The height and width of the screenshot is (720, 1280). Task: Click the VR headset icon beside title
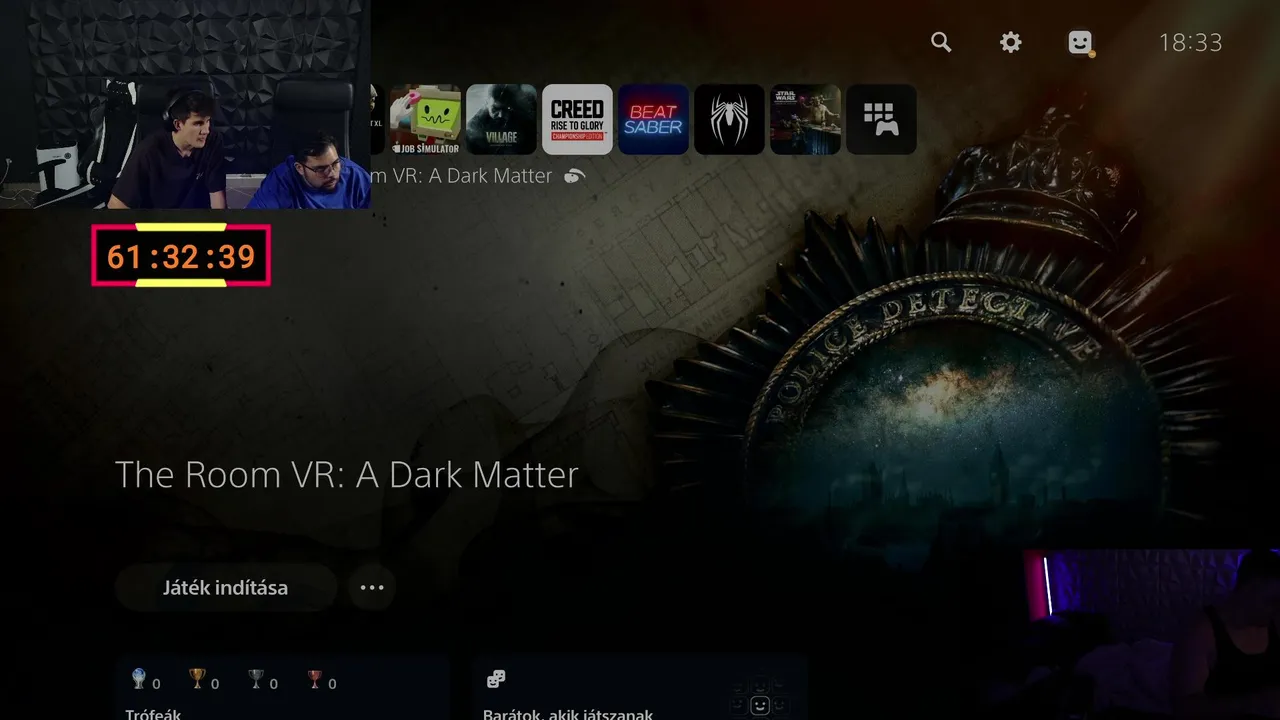pos(574,176)
